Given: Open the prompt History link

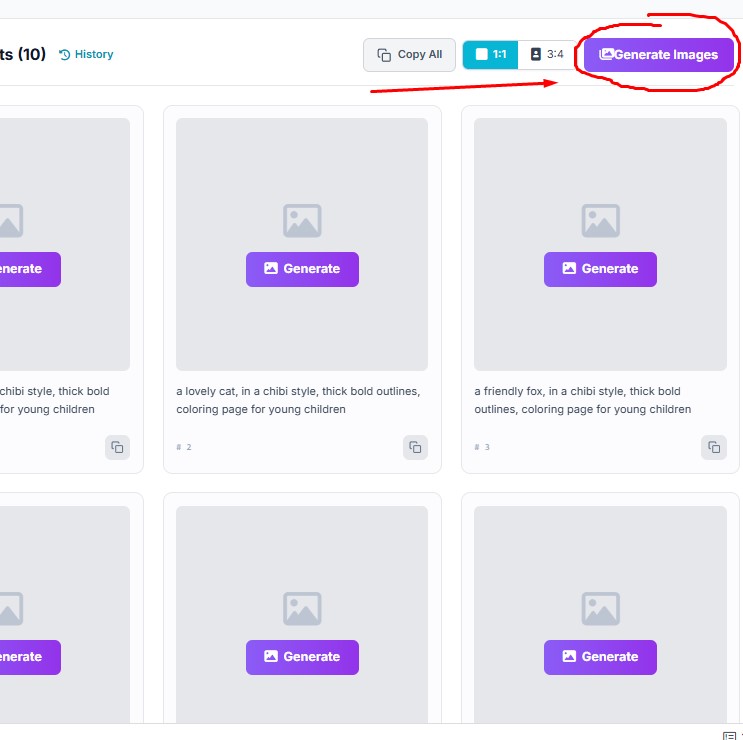Looking at the screenshot, I should tap(86, 54).
